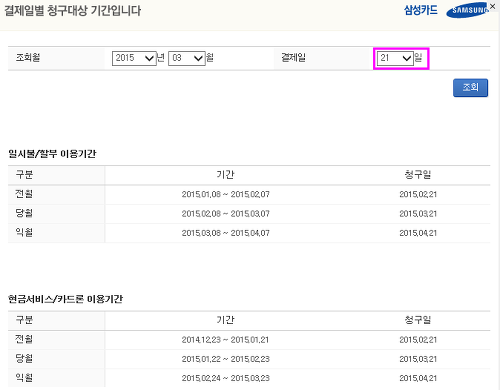Close the popup with the X icon
The width and height of the screenshot is (500, 390).
(493, 6)
